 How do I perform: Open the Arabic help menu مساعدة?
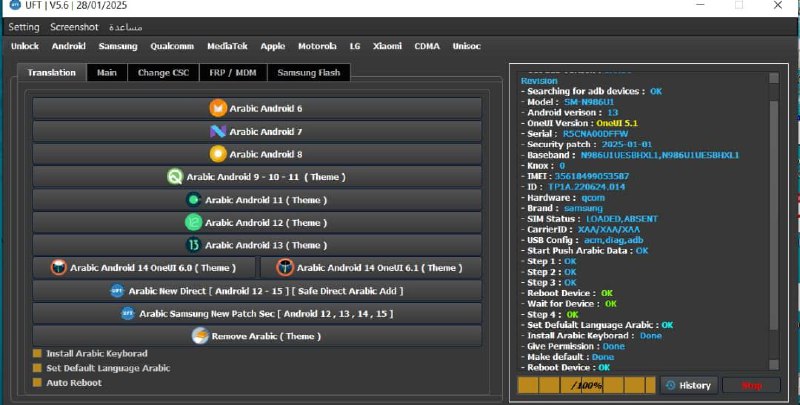coord(126,27)
